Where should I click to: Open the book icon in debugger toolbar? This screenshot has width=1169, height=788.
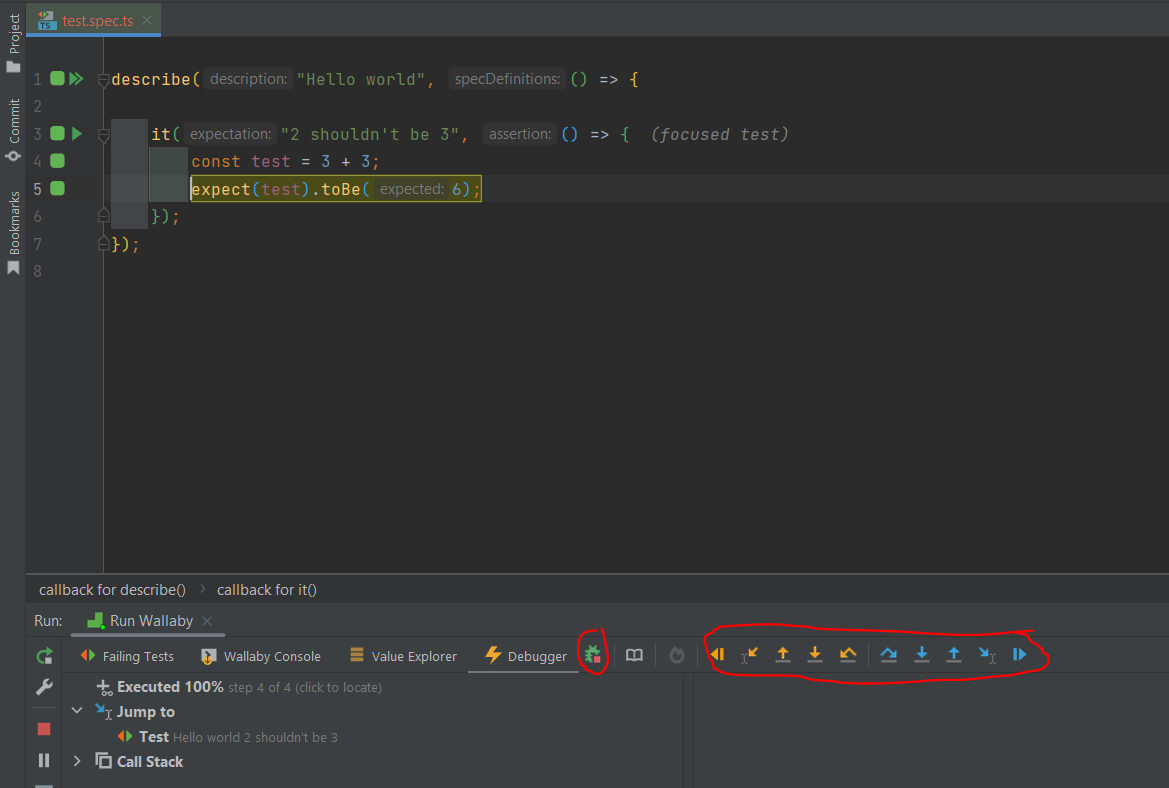click(634, 655)
